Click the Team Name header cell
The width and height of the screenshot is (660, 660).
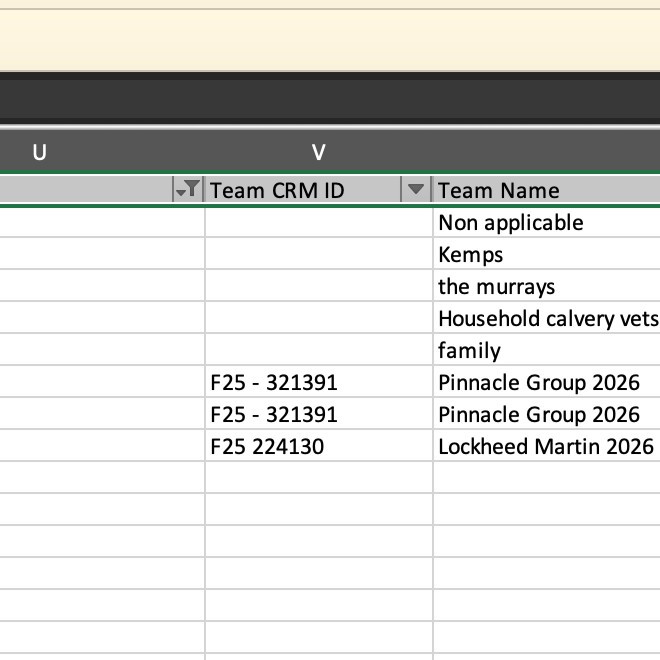click(x=520, y=190)
